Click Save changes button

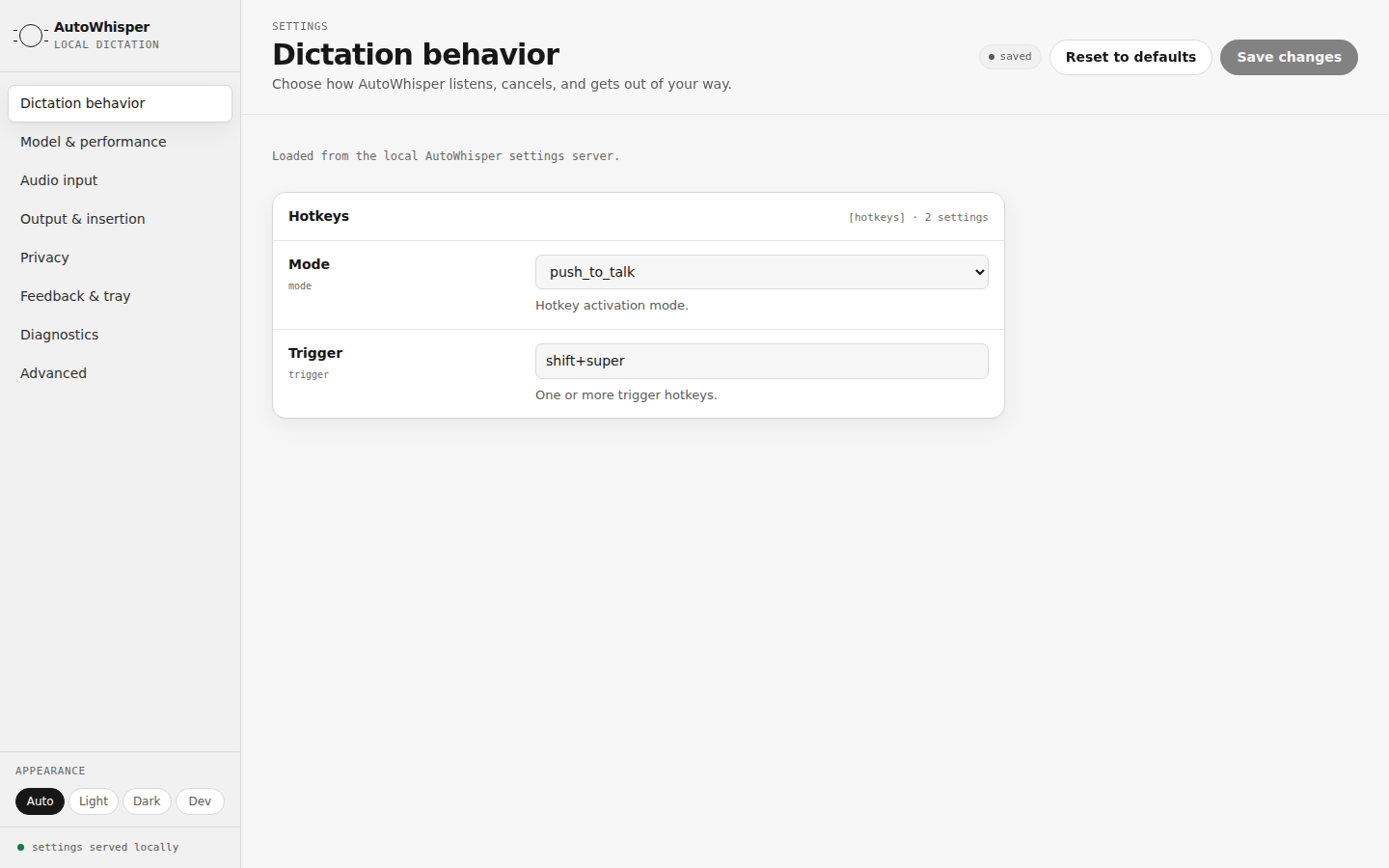(x=1289, y=57)
